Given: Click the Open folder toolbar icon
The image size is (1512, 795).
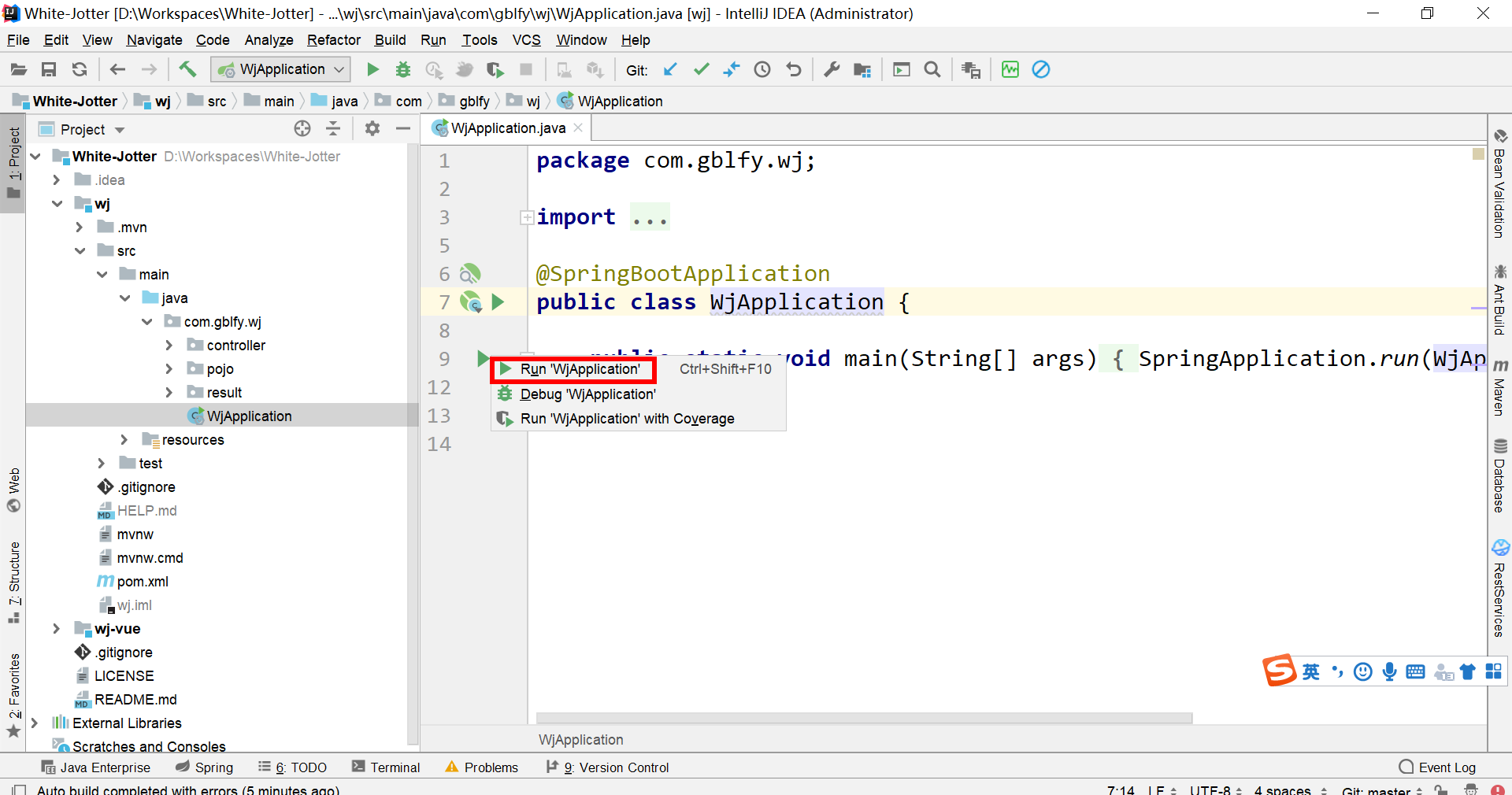Looking at the screenshot, I should pos(19,70).
